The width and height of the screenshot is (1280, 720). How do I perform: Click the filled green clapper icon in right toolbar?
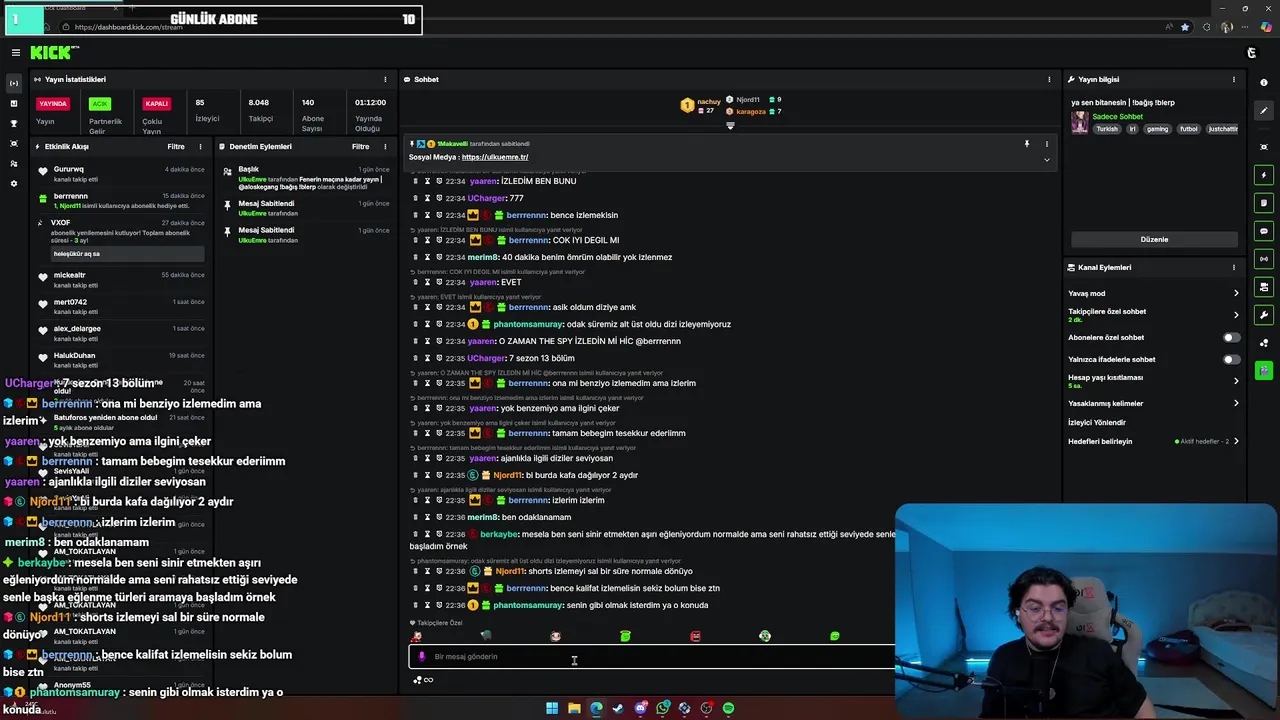1264,370
